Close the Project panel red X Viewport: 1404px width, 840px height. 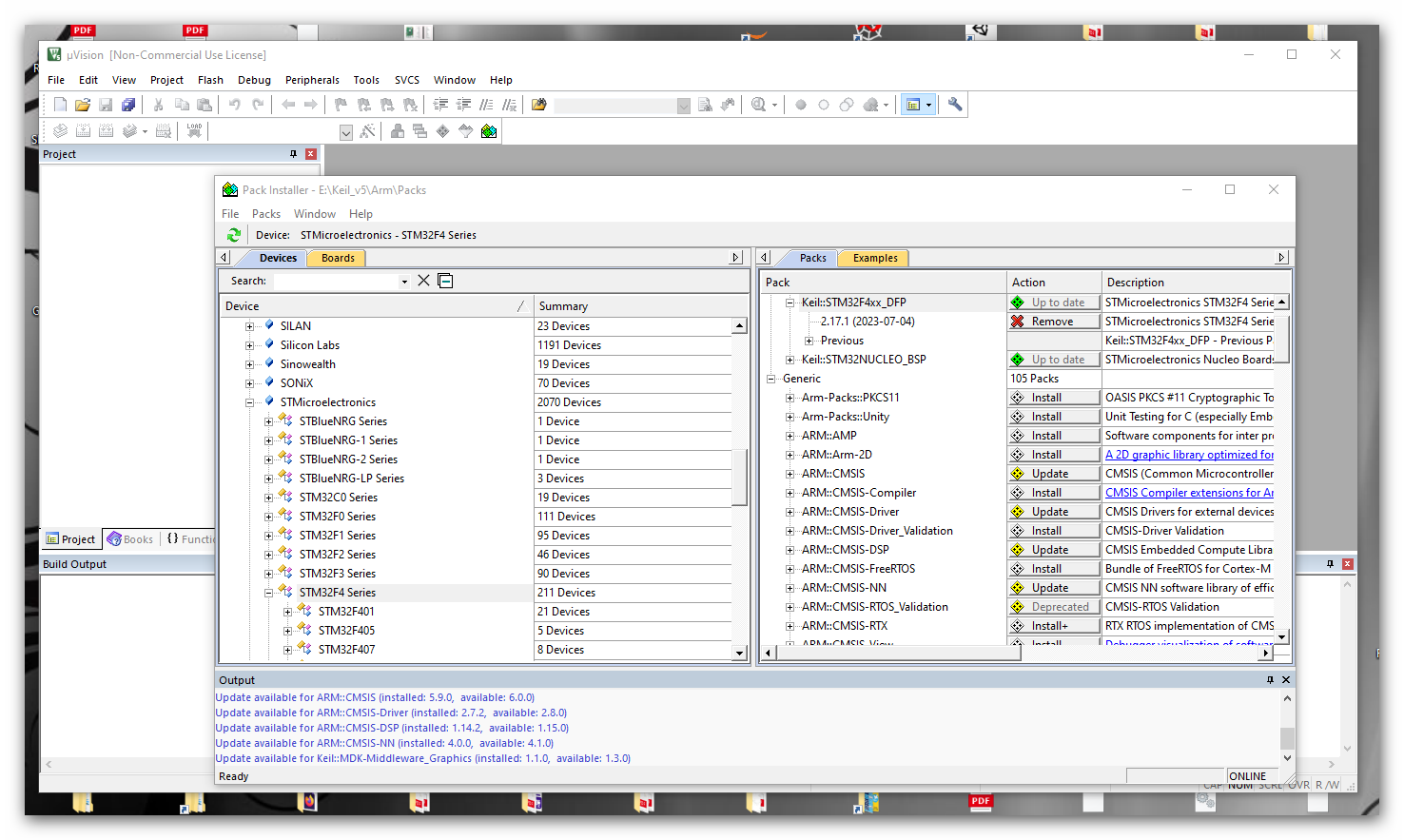point(310,154)
